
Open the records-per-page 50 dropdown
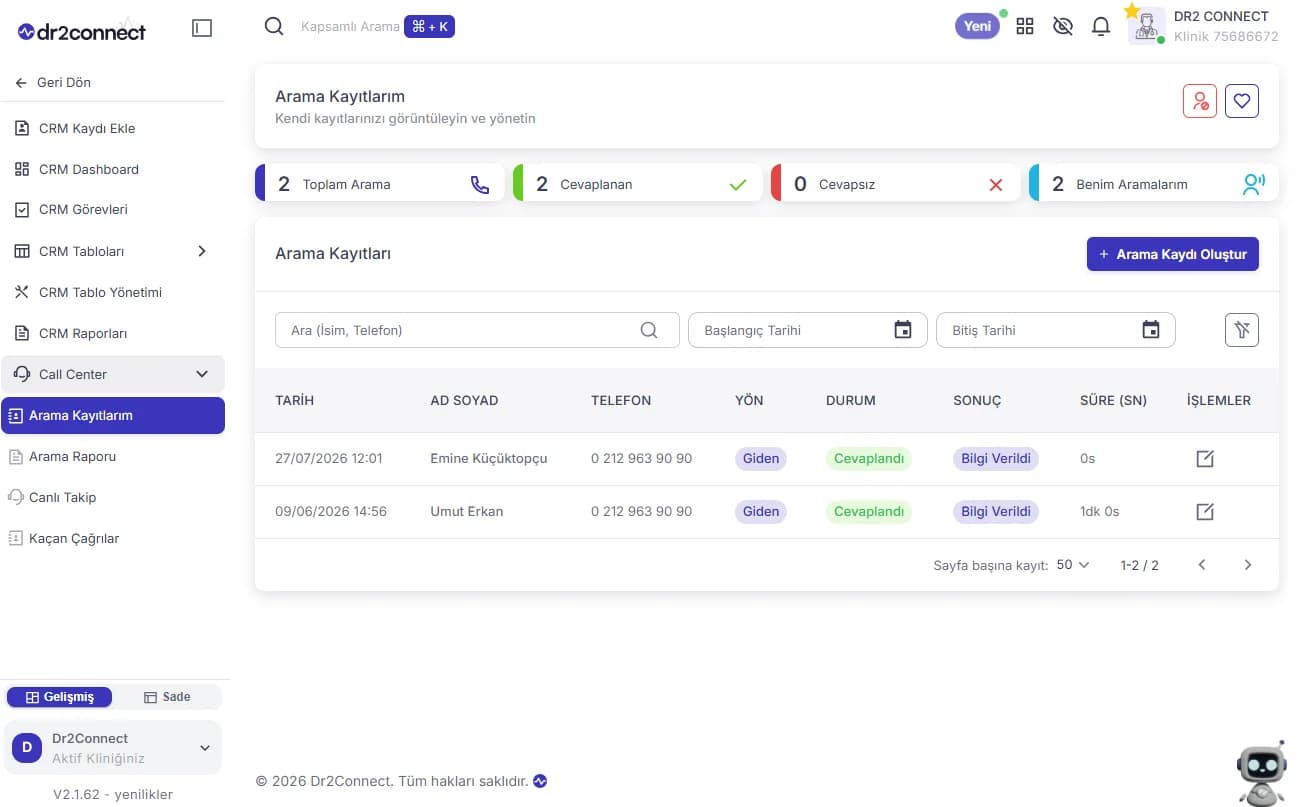pos(1073,565)
